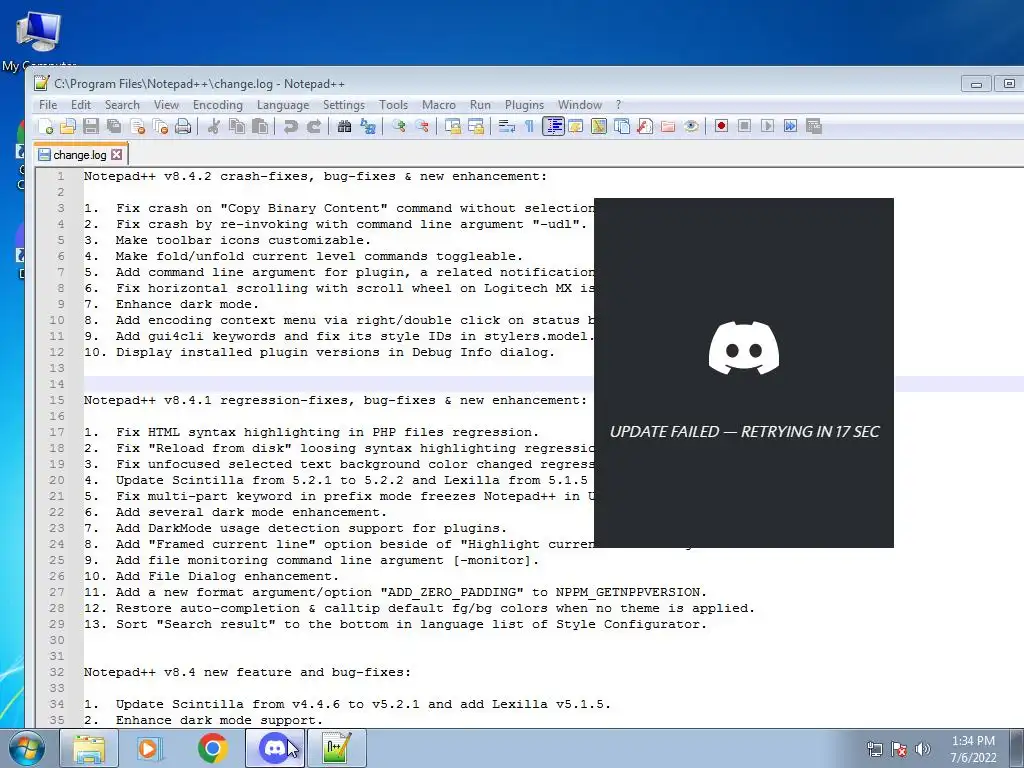Toggle file monitoring eye icon

[691, 126]
